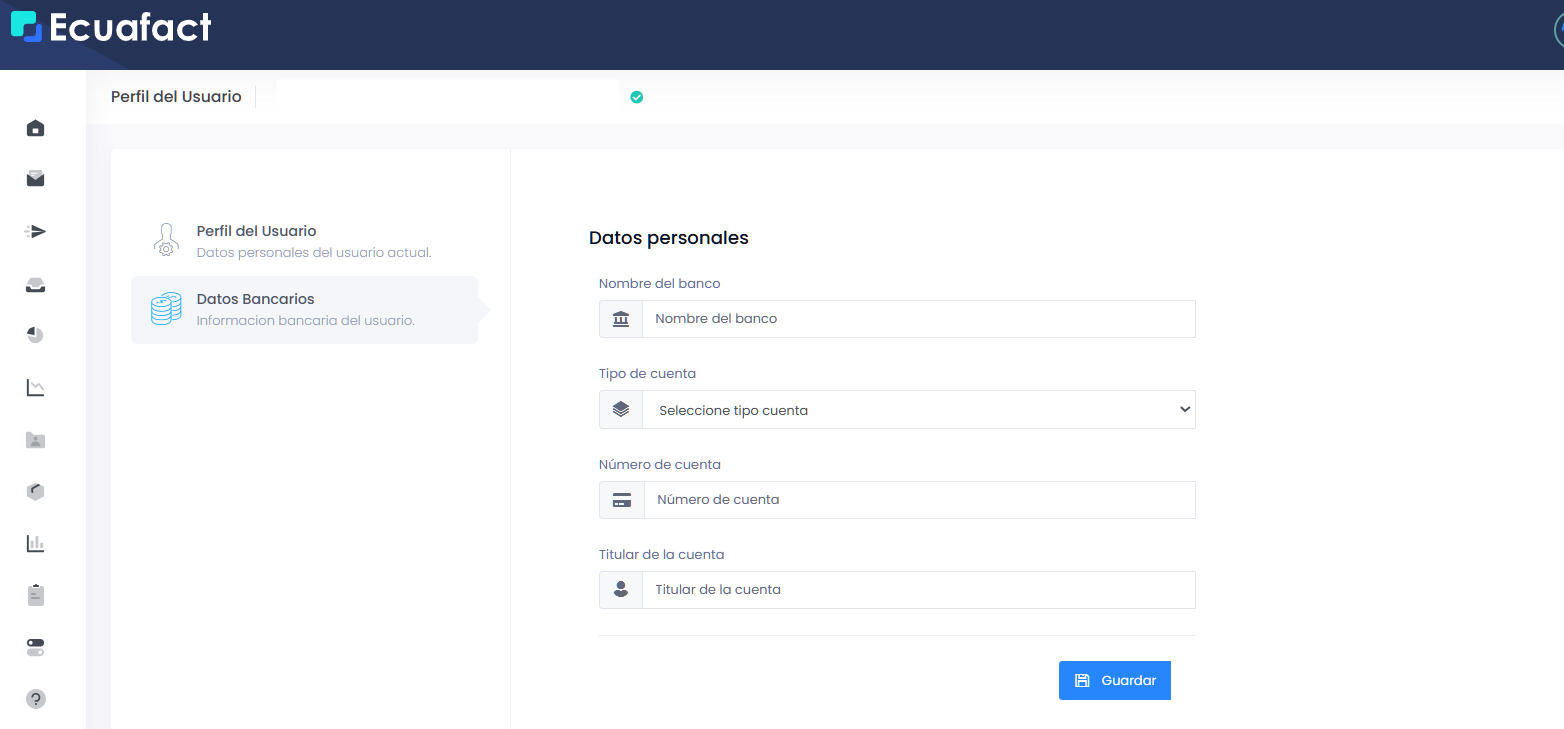Click the paper plane send icon
This screenshot has height=729, width=1564.
click(x=36, y=232)
